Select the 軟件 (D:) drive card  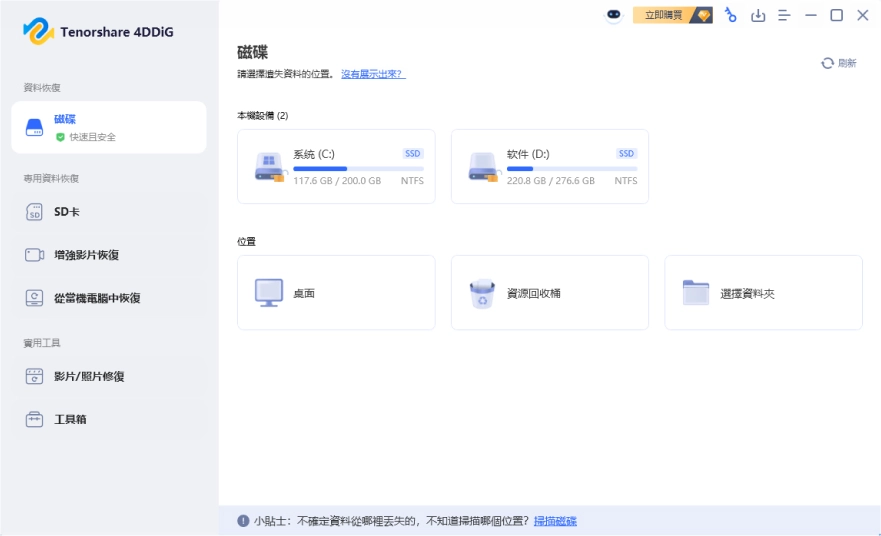(x=550, y=166)
